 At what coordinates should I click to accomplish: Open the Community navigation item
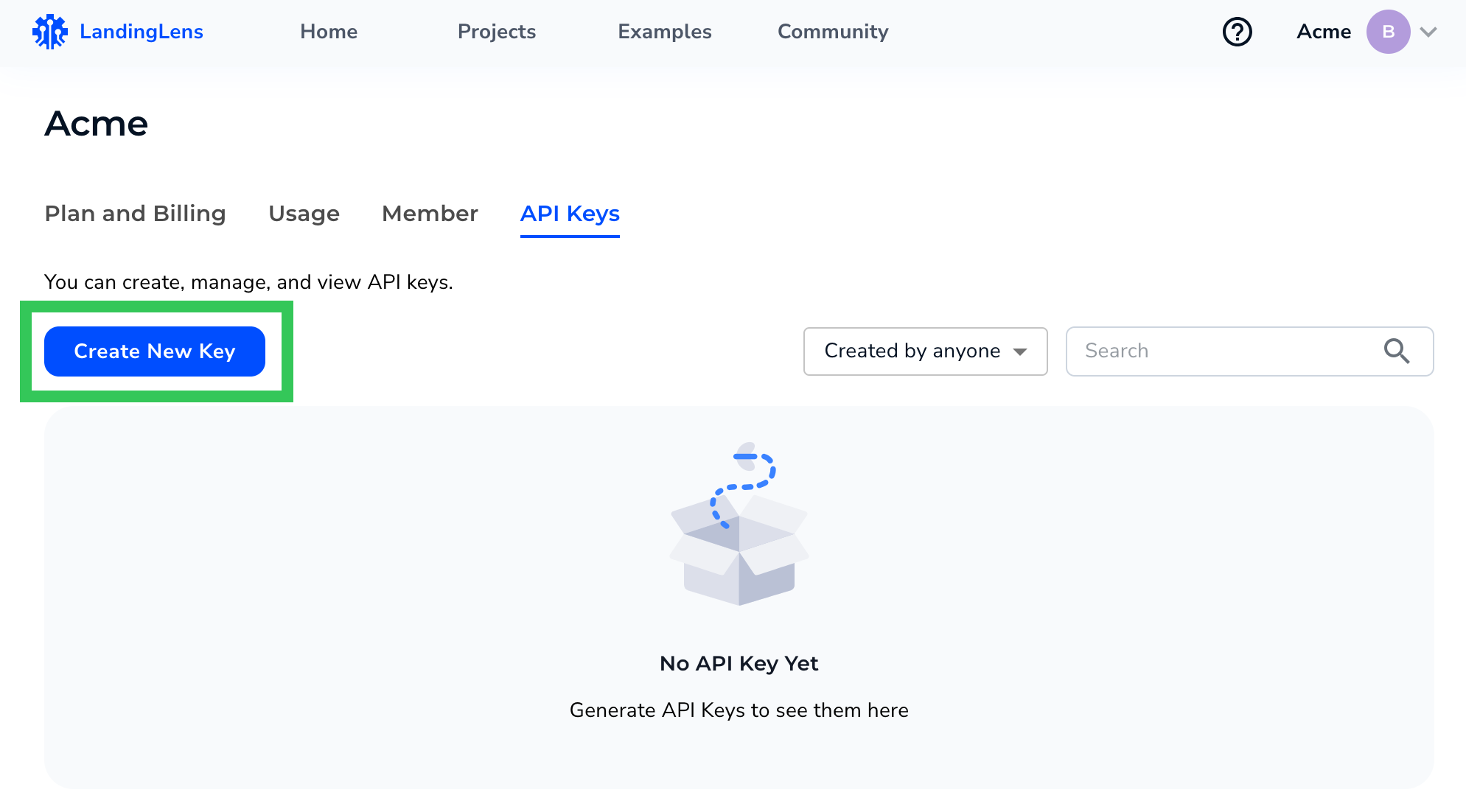pos(833,32)
